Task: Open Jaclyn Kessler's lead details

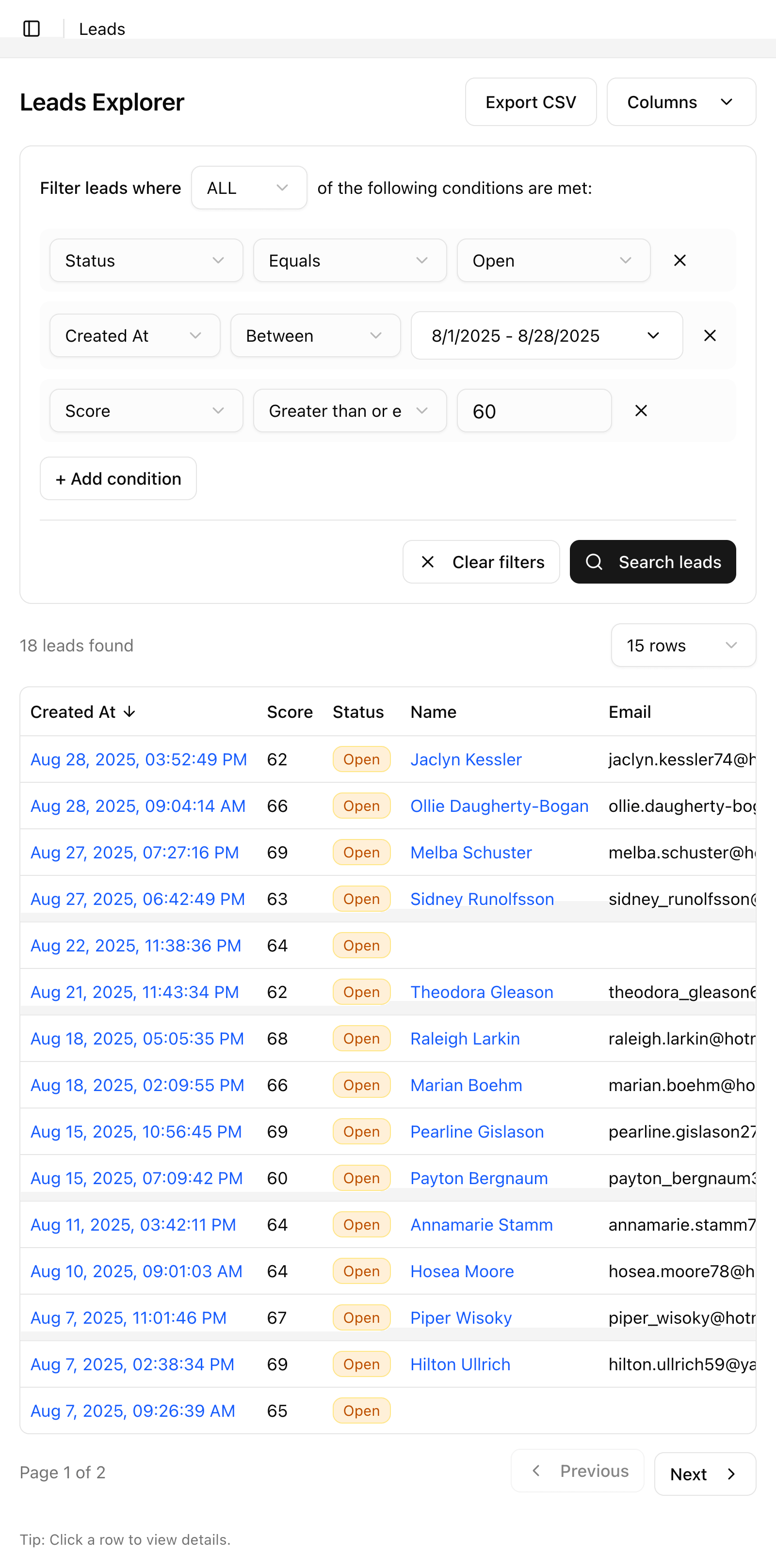Action: [465, 759]
